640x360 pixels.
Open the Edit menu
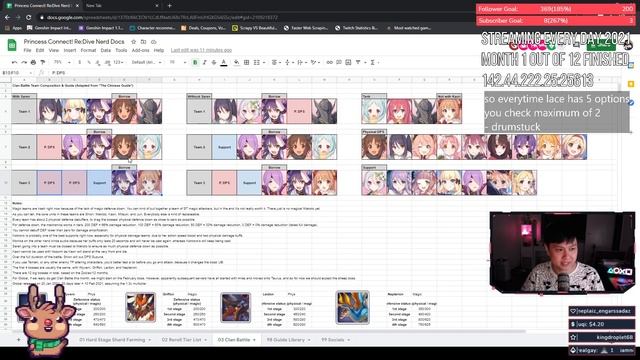tap(40, 50)
